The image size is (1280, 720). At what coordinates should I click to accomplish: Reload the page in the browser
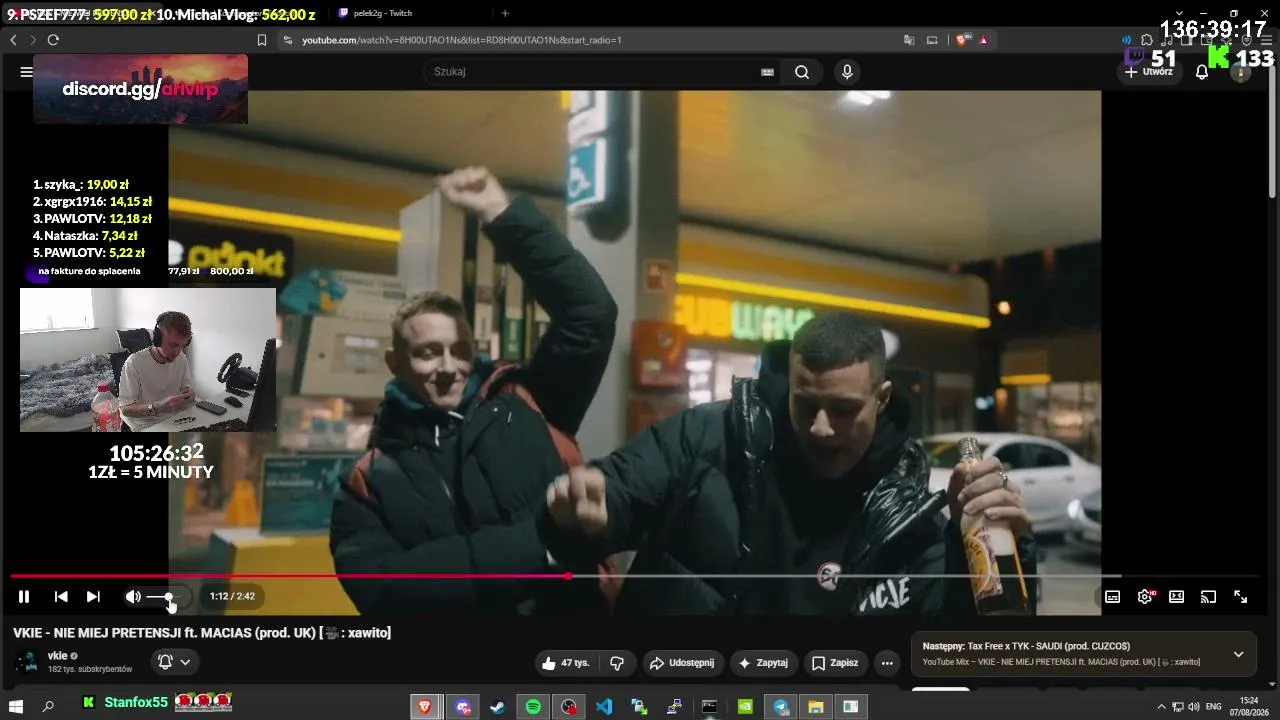point(53,40)
